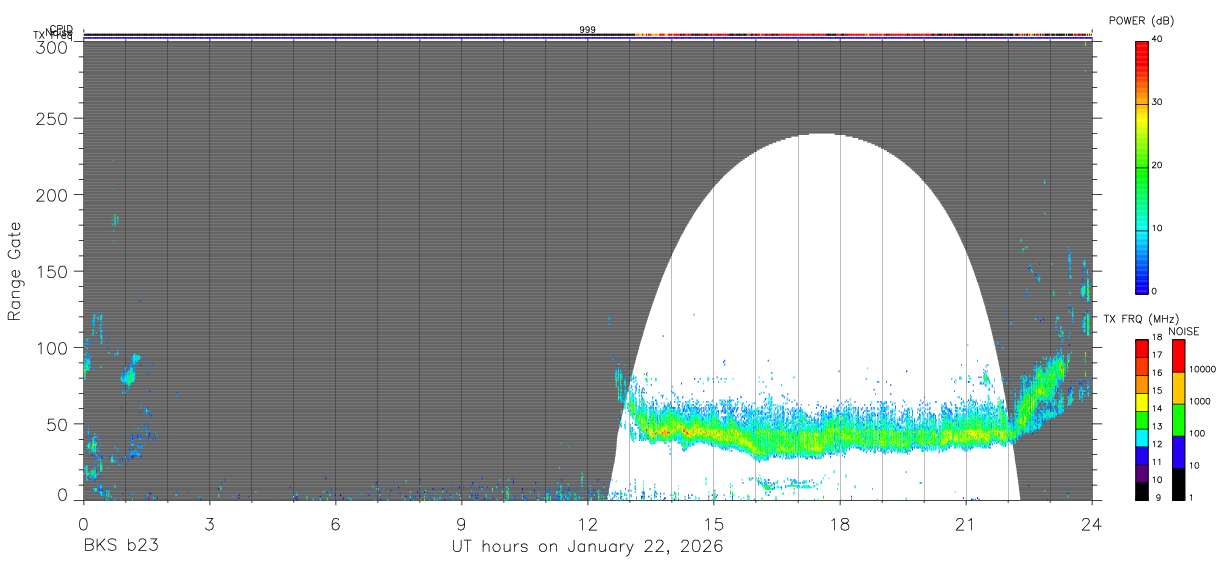Click the orange NOISE swatch between 1000 and 10000
The width and height of the screenshot is (1228, 567).
(x=1178, y=388)
